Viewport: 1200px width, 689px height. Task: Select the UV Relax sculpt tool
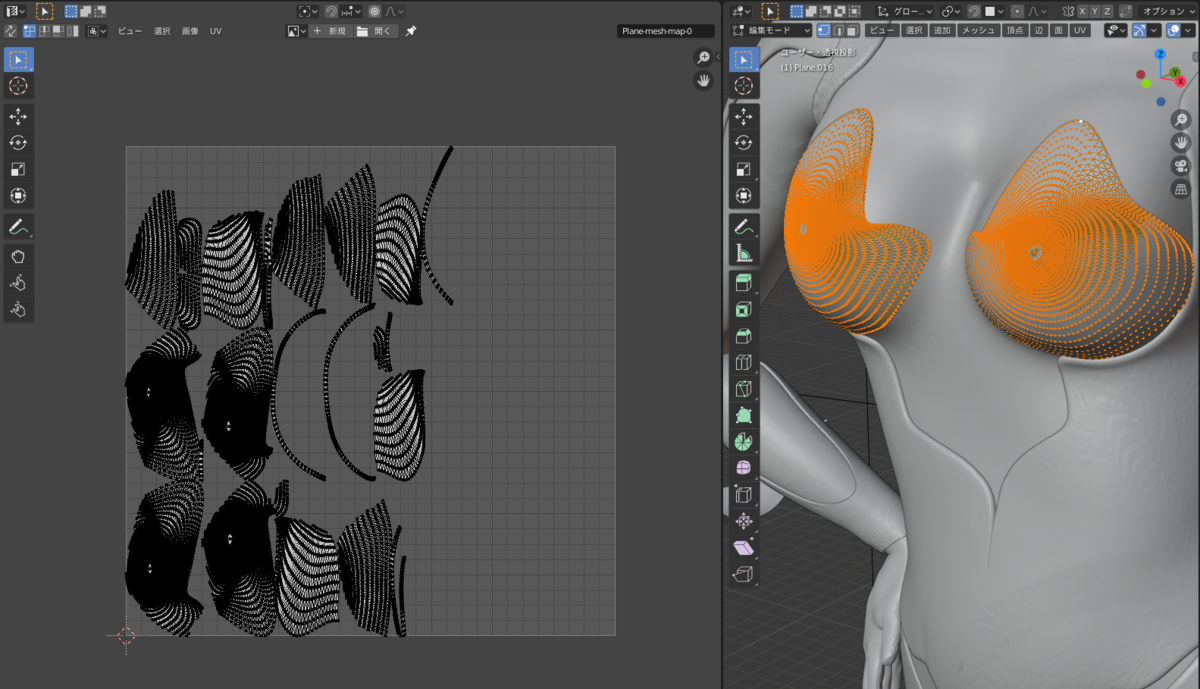point(18,283)
